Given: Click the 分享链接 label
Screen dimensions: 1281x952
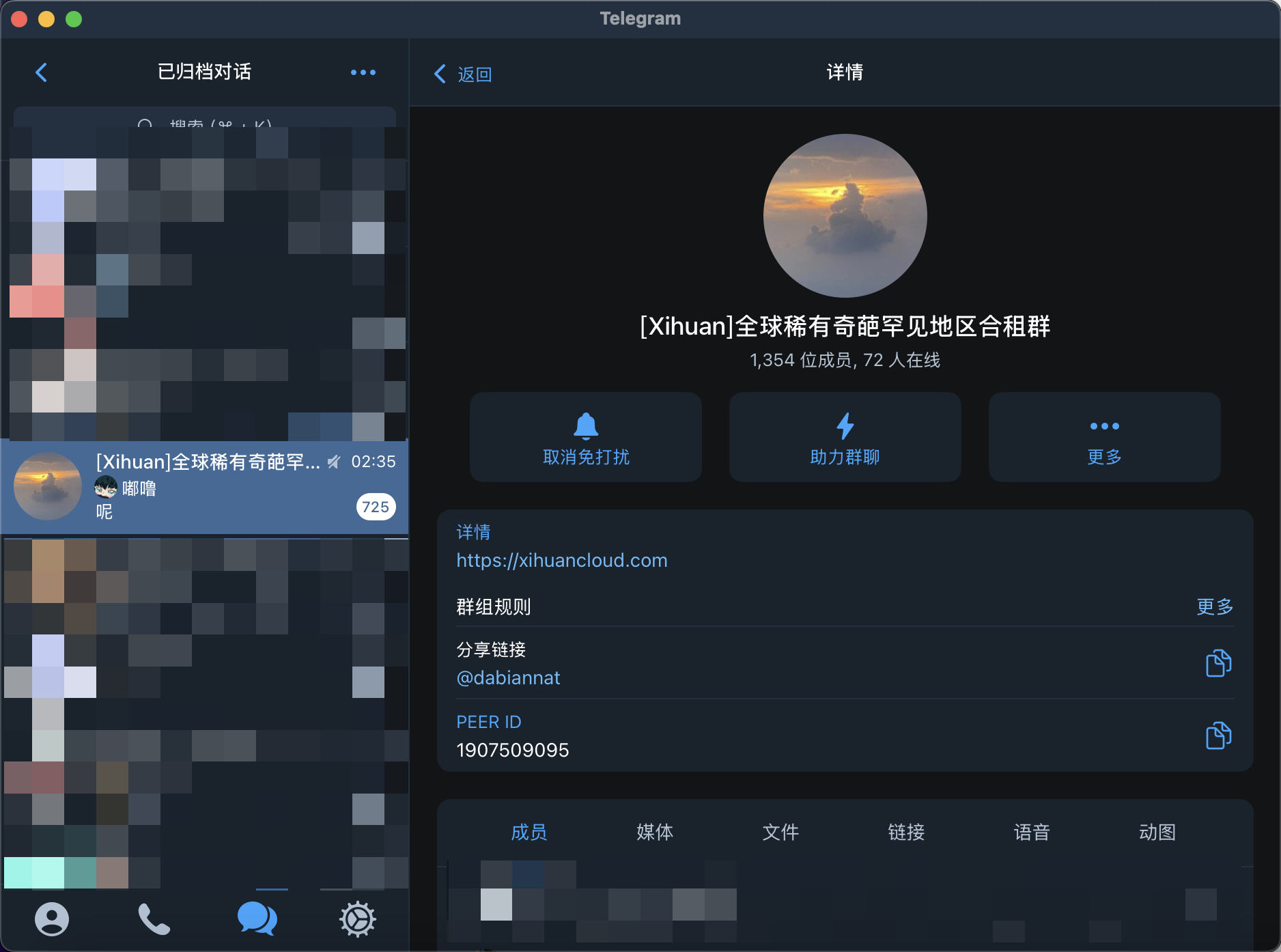Looking at the screenshot, I should coord(491,649).
